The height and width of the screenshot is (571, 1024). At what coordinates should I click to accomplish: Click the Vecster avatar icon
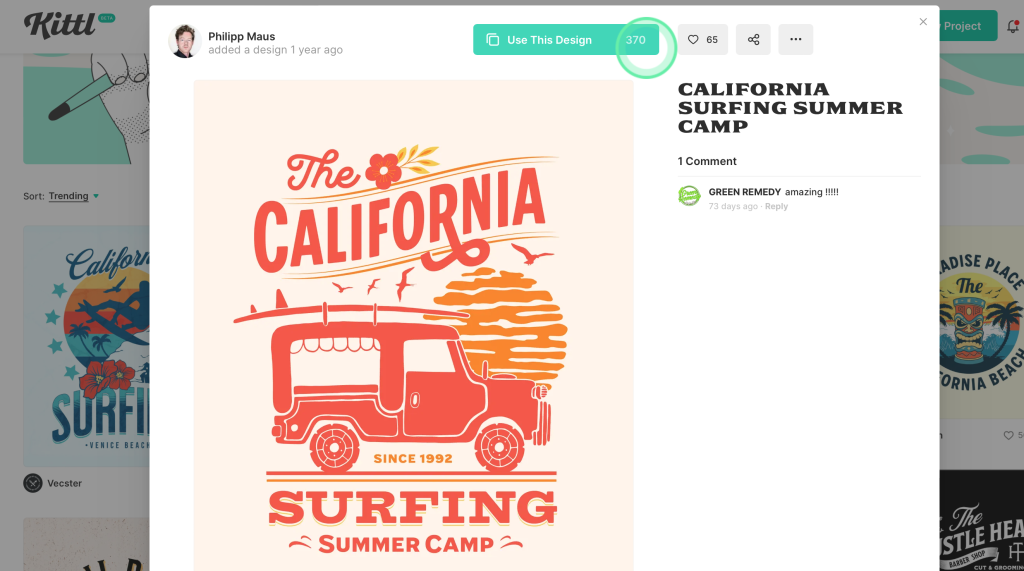click(33, 483)
